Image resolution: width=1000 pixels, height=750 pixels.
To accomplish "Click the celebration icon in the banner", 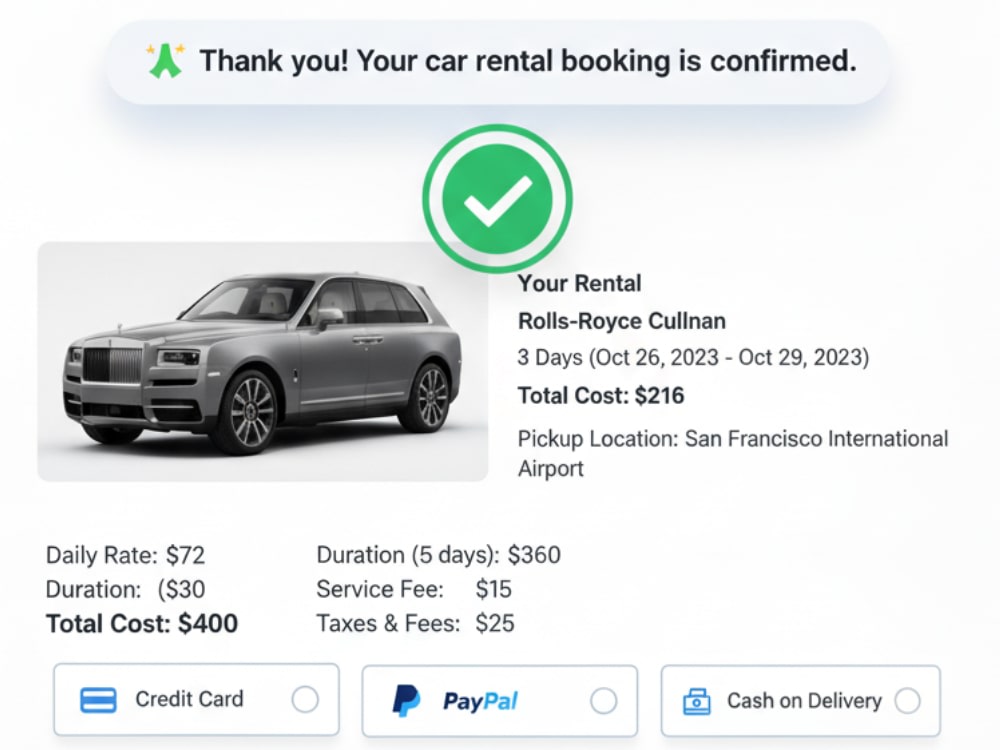I will tap(165, 61).
